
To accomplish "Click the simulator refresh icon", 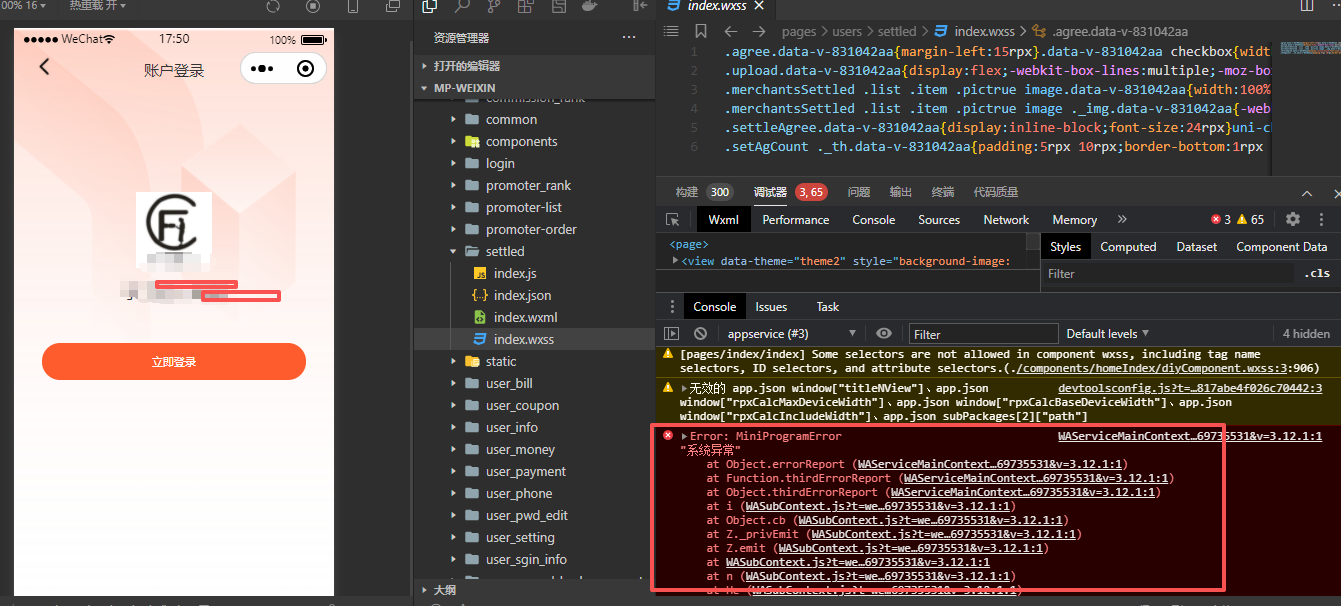I will click(273, 6).
